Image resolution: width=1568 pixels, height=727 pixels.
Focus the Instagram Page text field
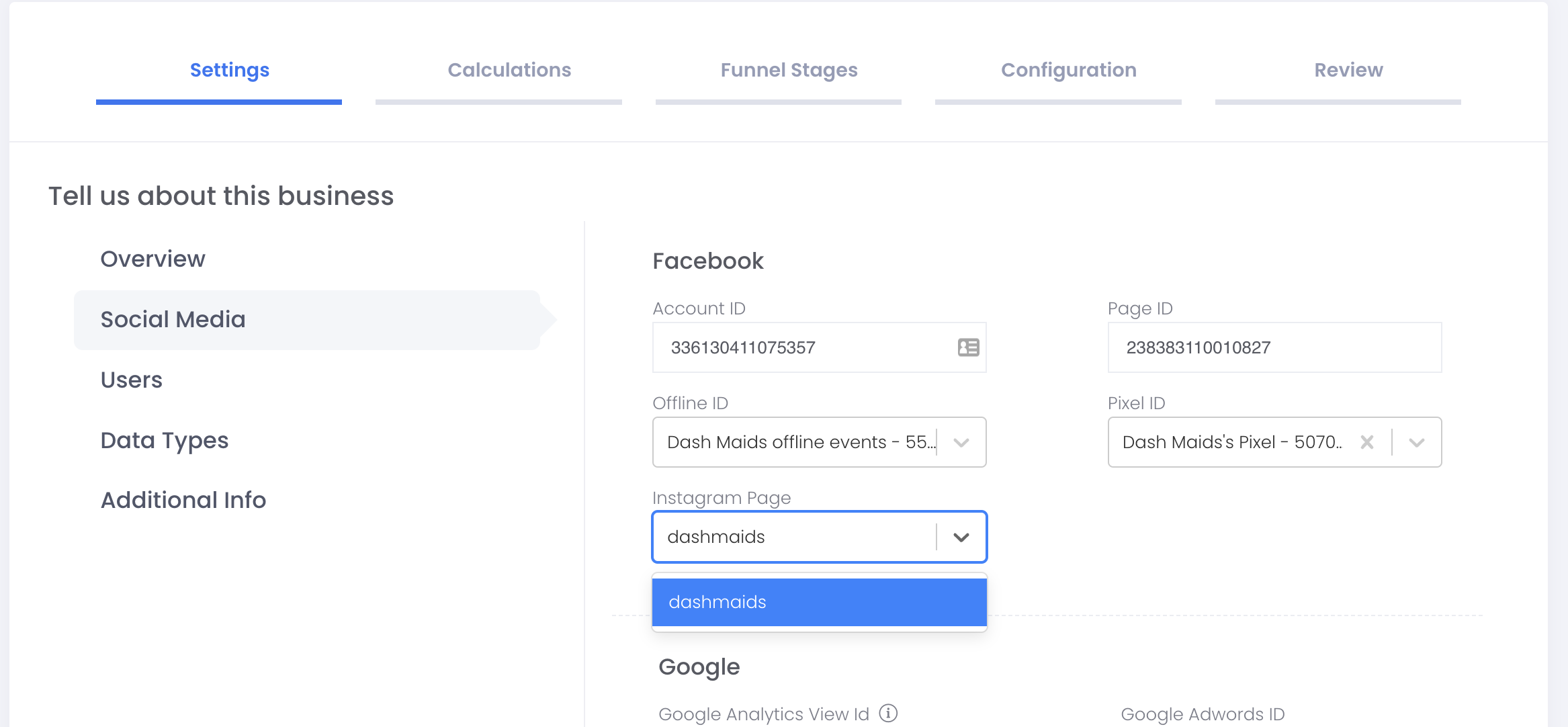793,537
